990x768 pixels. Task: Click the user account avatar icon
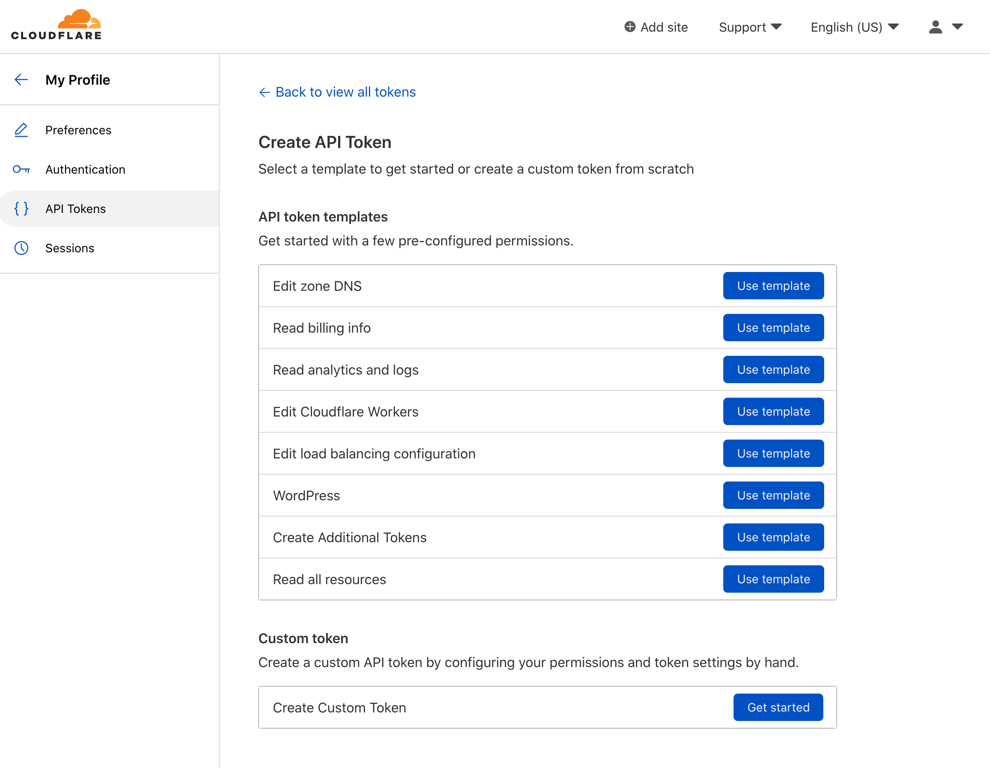[935, 27]
